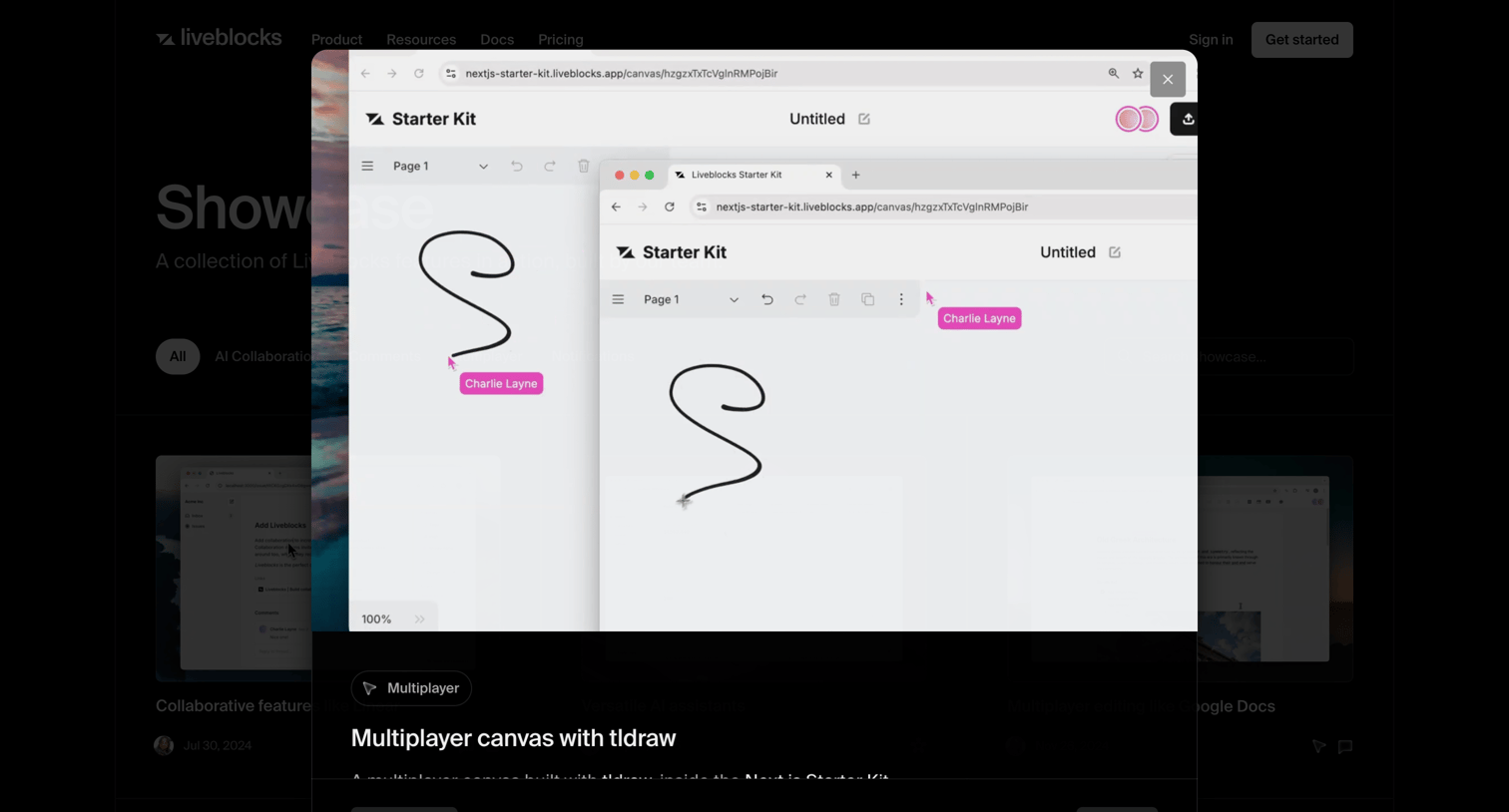This screenshot has width=1509, height=812.
Task: Click the title Multiplayer canvas with tldraw
Action: pyautogui.click(x=513, y=738)
